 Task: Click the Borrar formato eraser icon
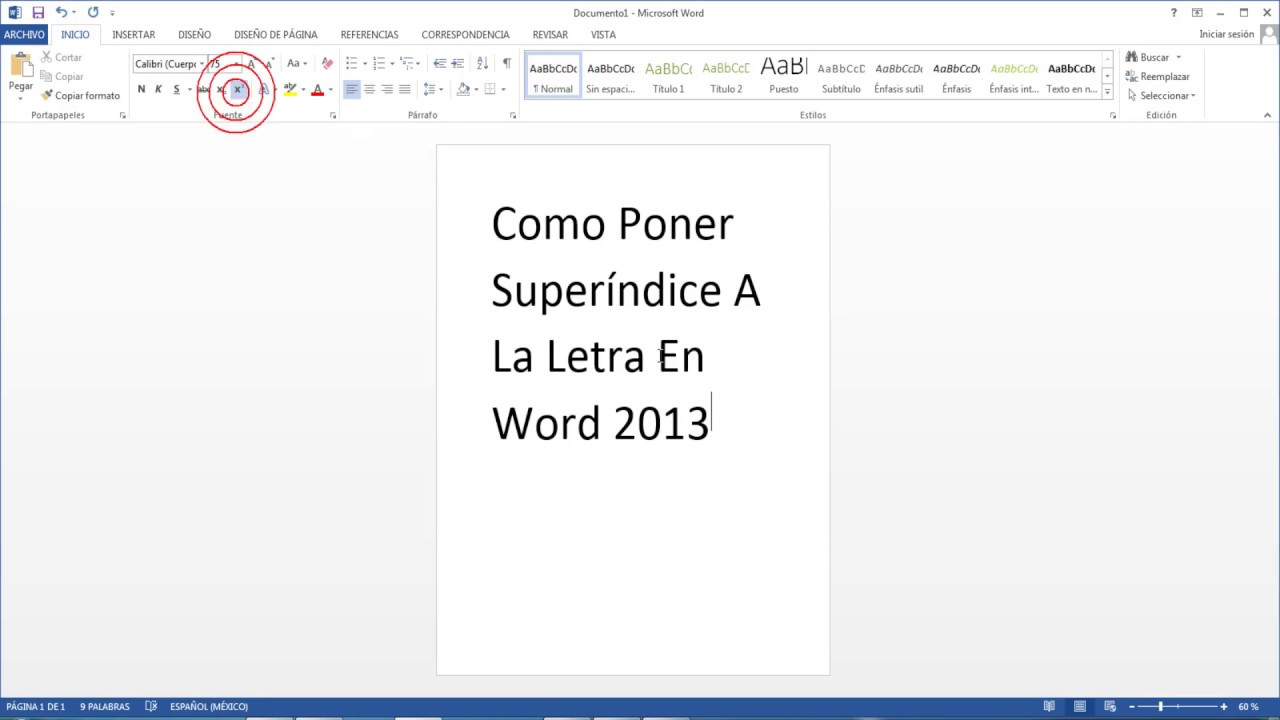pyautogui.click(x=327, y=64)
